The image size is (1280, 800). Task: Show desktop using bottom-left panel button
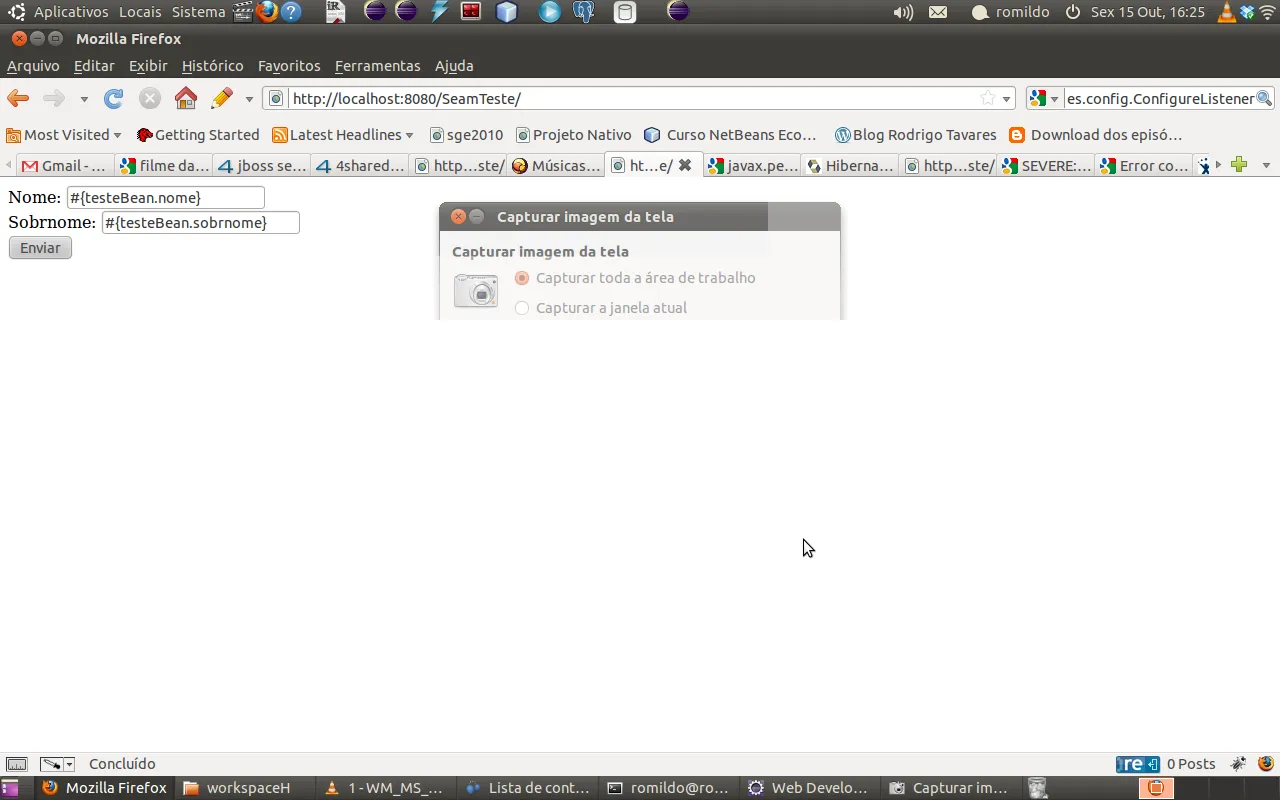[10, 788]
